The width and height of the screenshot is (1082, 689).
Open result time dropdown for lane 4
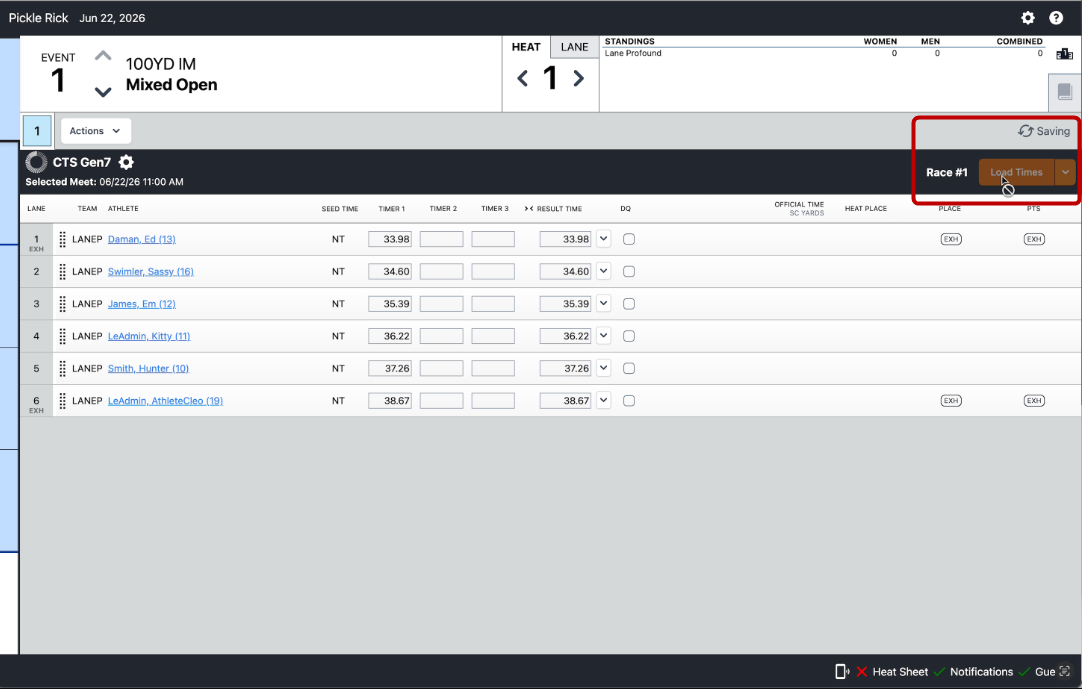click(x=604, y=336)
